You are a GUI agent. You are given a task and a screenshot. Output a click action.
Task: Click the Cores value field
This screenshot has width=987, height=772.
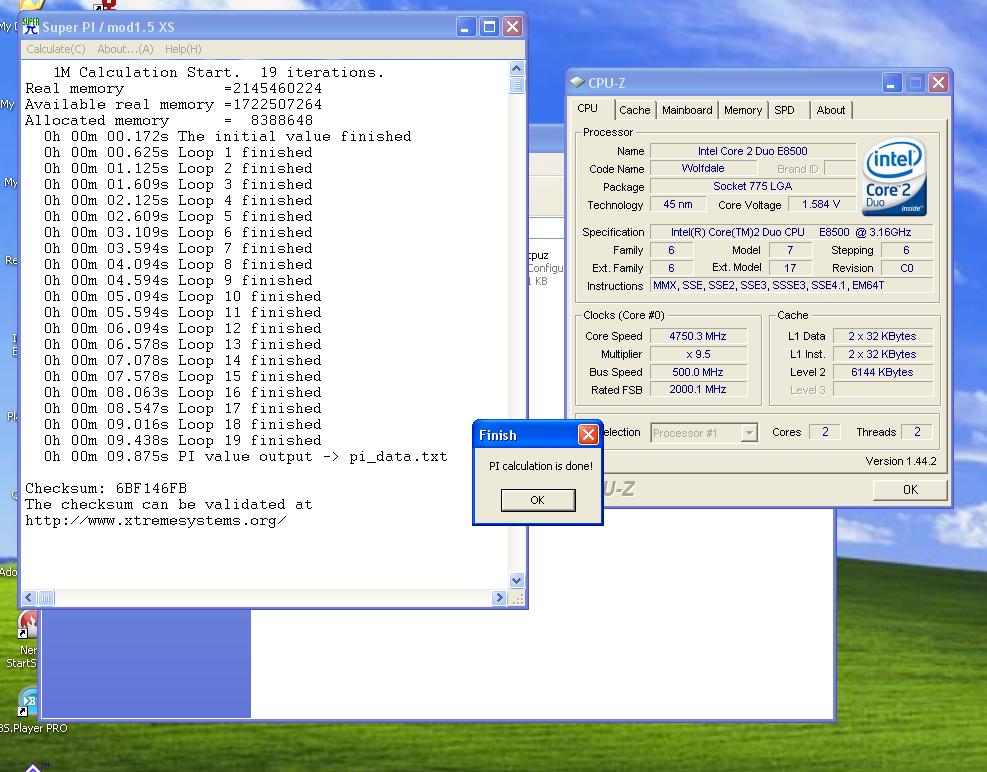(x=825, y=432)
